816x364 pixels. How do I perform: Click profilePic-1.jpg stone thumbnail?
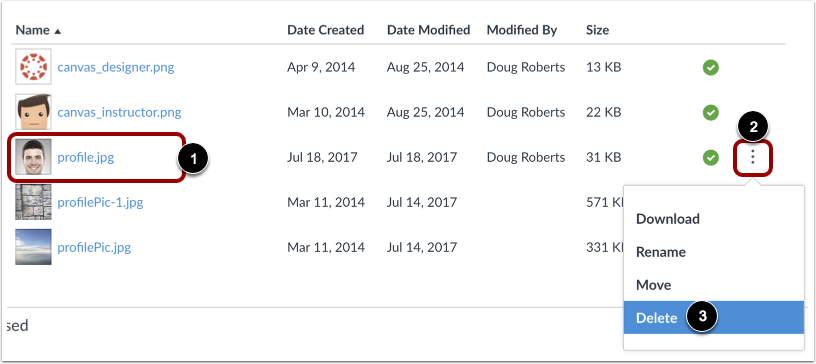tap(33, 202)
